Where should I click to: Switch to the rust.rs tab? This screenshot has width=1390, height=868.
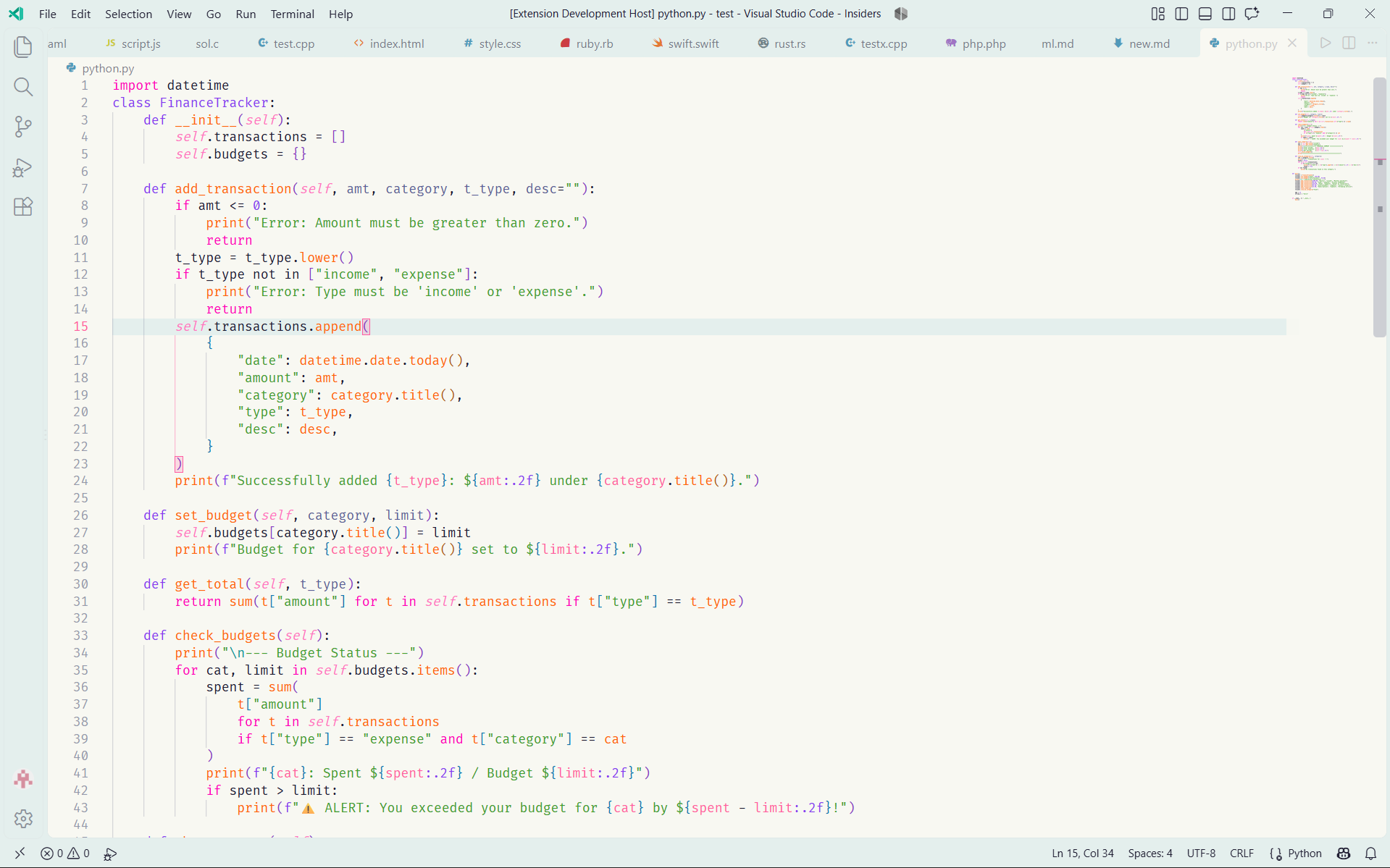click(782, 43)
